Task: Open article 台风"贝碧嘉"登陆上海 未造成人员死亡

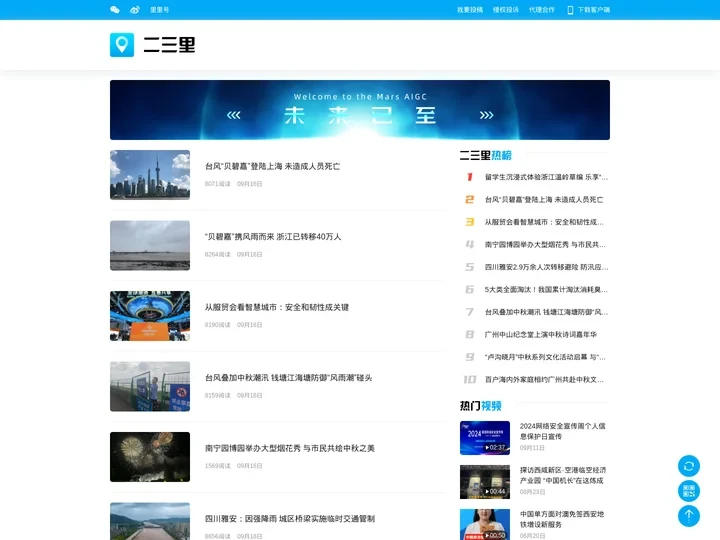Action: tap(273, 166)
